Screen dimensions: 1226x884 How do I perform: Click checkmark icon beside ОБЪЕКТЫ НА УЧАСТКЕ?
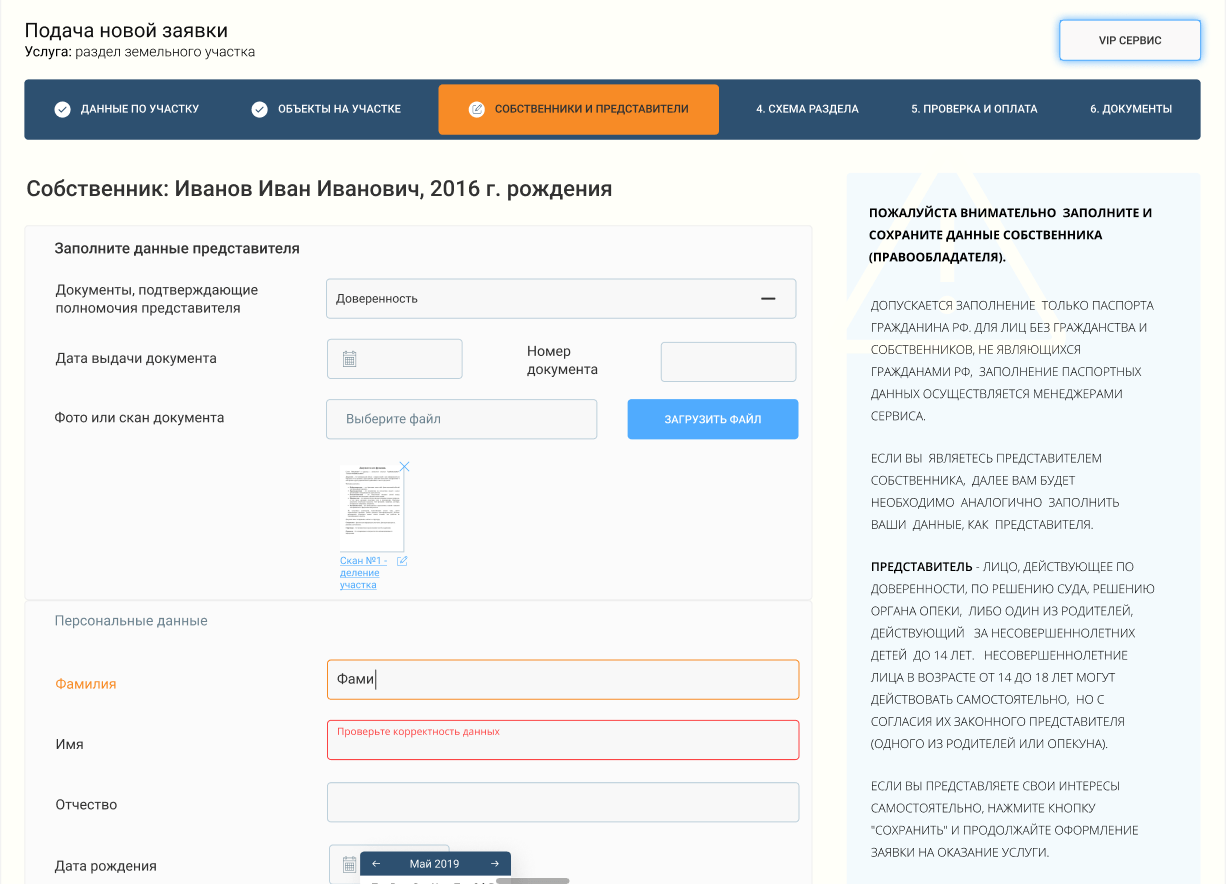click(259, 109)
